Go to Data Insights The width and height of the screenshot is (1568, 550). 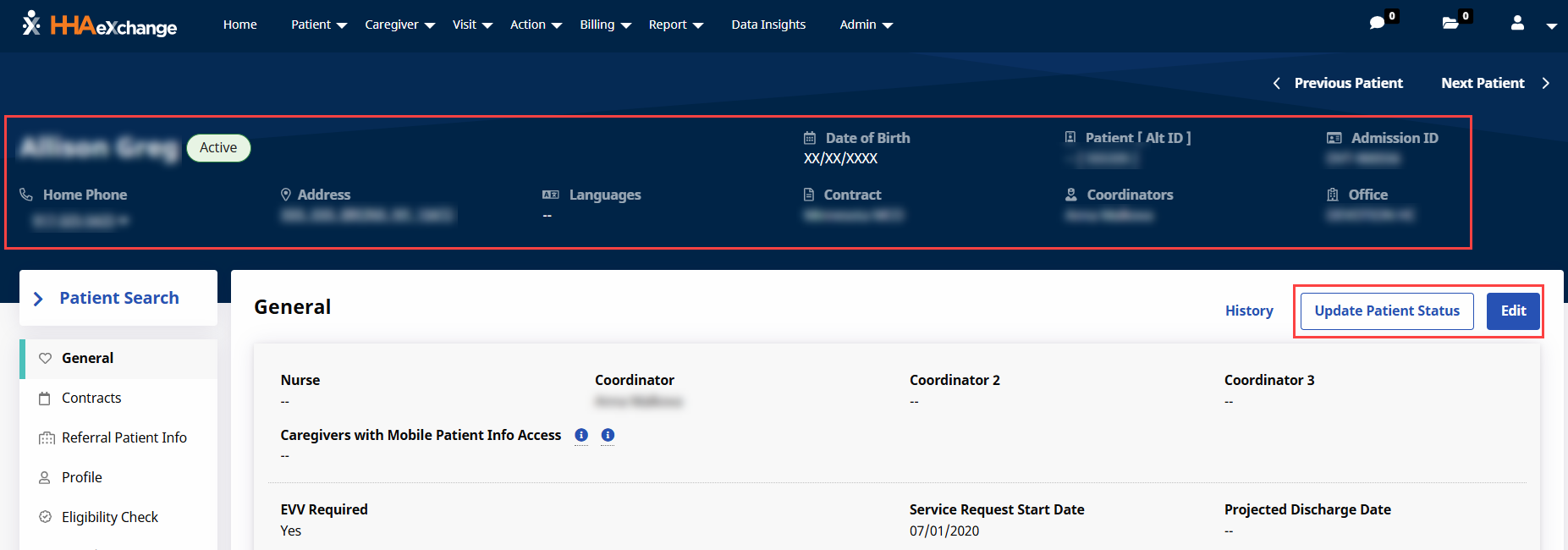point(768,25)
